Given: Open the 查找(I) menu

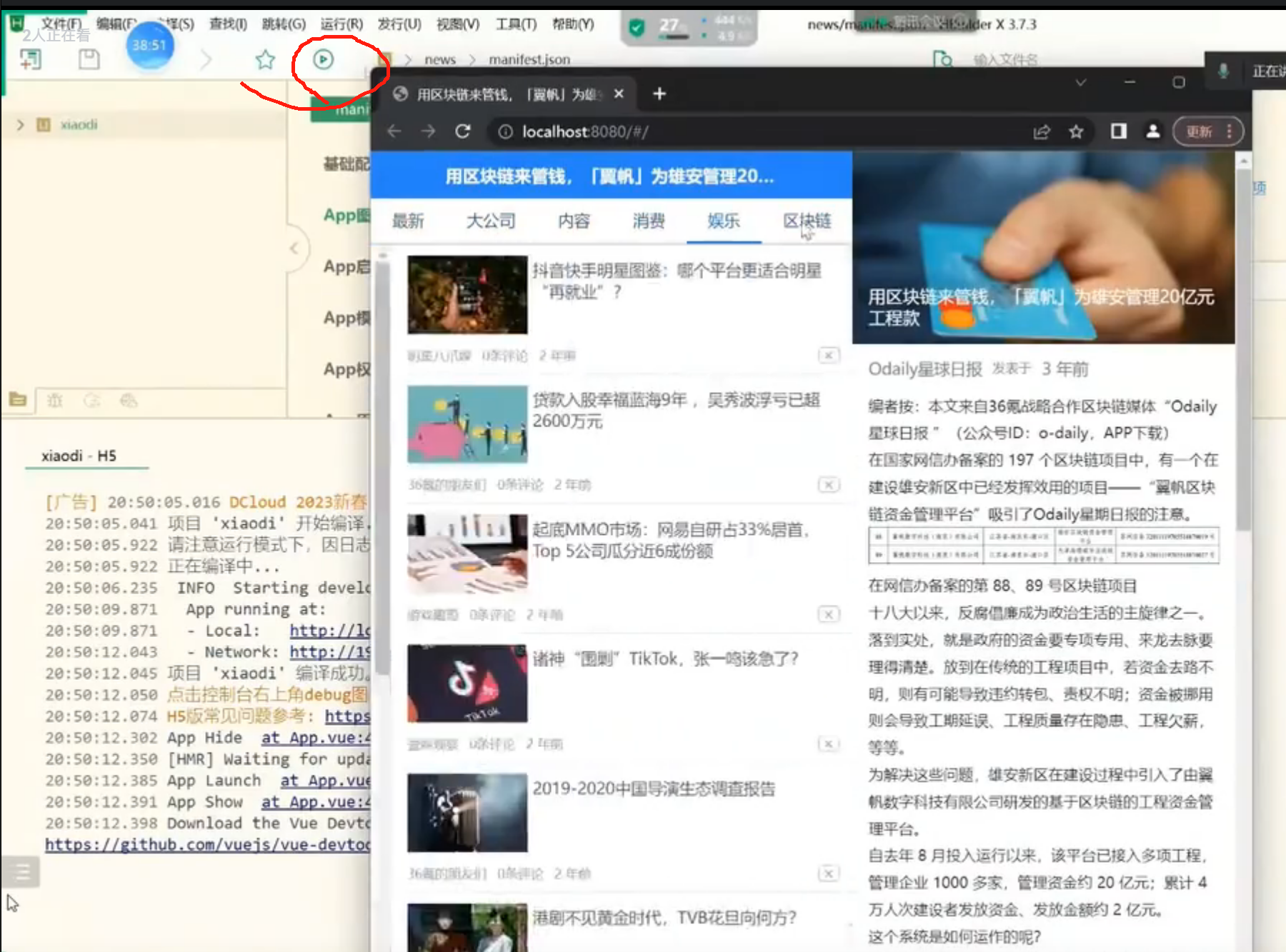Looking at the screenshot, I should click(x=228, y=24).
